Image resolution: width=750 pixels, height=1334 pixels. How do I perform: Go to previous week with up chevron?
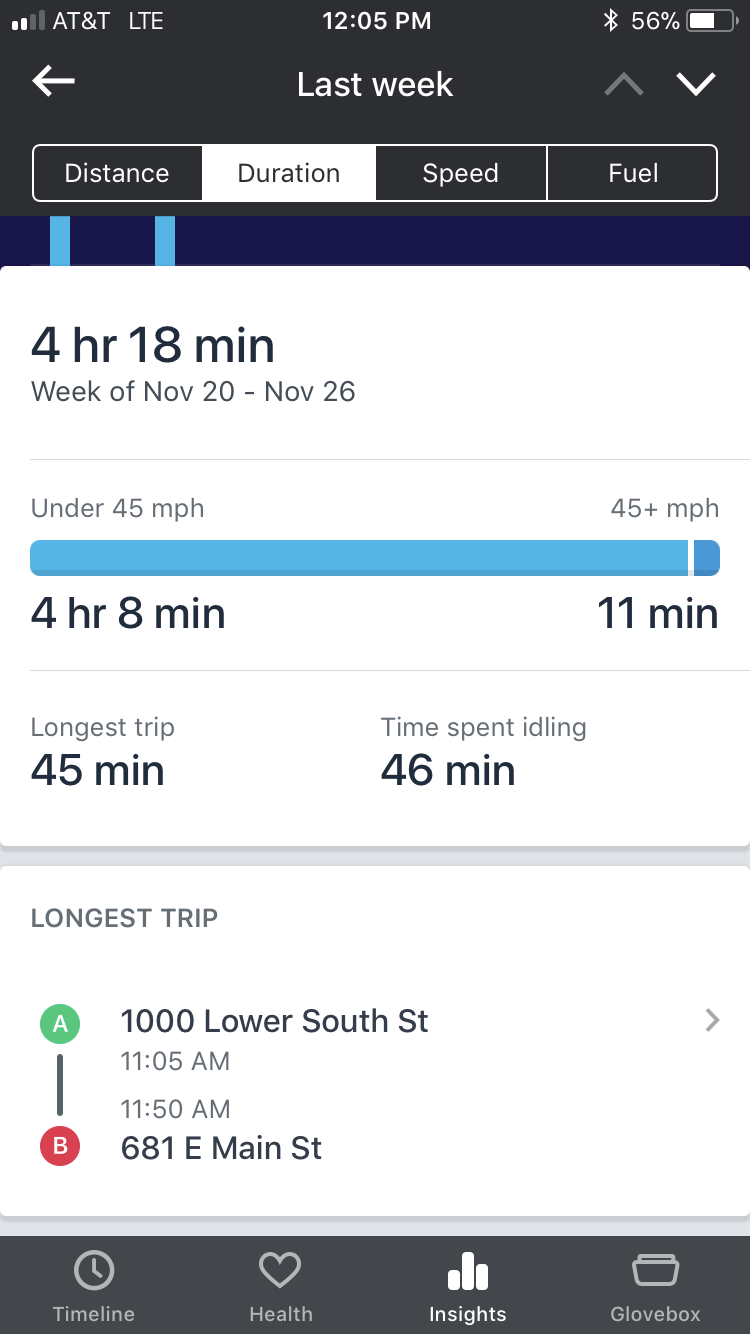(x=624, y=85)
